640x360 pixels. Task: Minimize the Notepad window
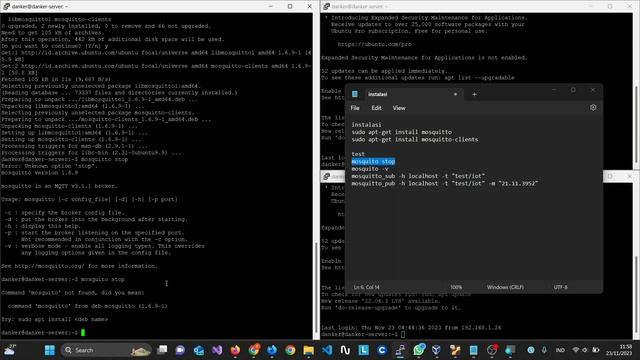(x=554, y=89)
